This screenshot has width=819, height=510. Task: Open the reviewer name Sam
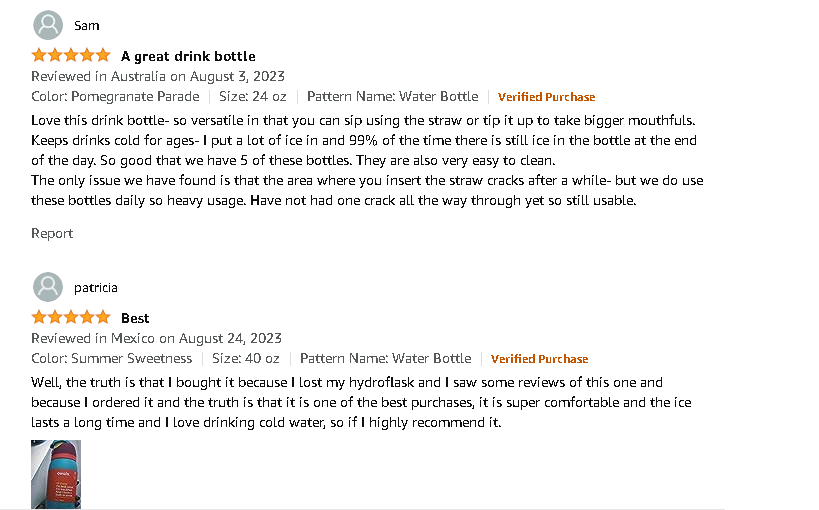coord(87,26)
